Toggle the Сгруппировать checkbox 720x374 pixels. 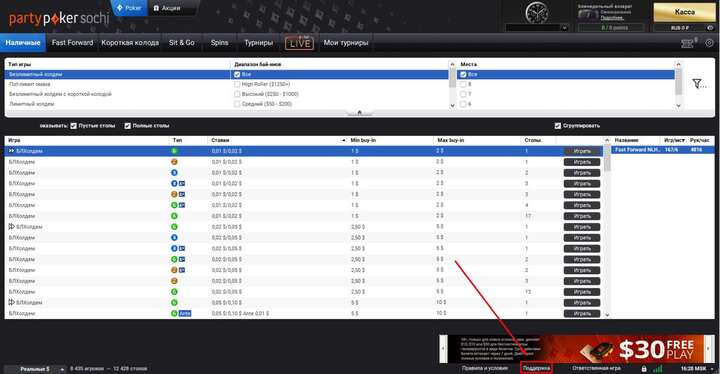(x=557, y=125)
